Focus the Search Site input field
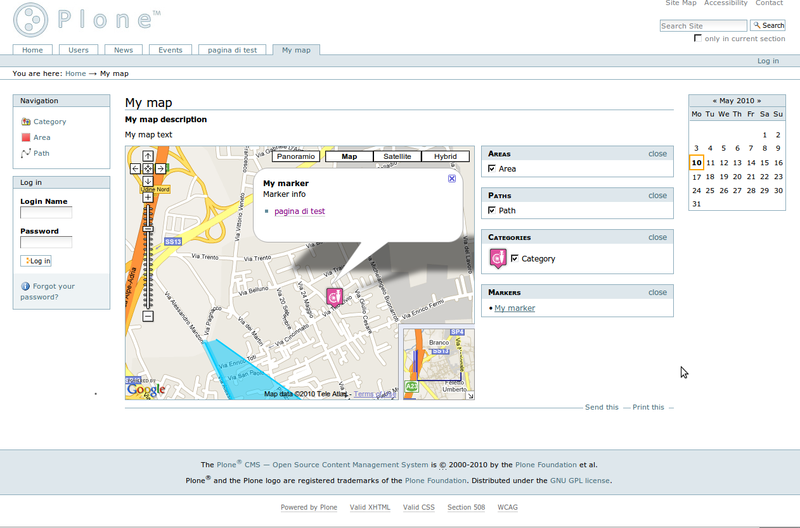Image resolution: width=800 pixels, height=528 pixels. click(703, 26)
